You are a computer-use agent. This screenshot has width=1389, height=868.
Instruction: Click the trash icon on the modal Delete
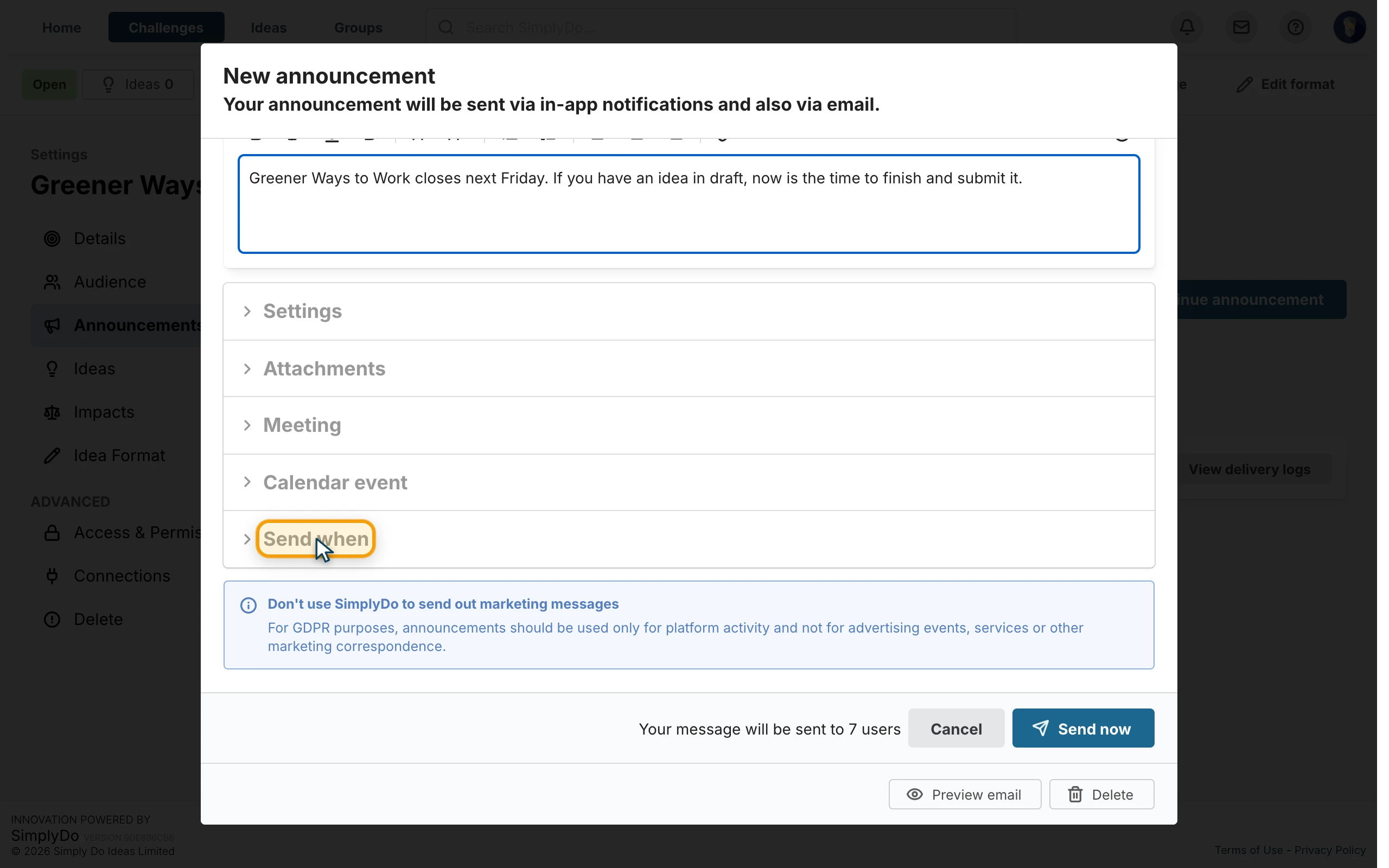coord(1075,795)
